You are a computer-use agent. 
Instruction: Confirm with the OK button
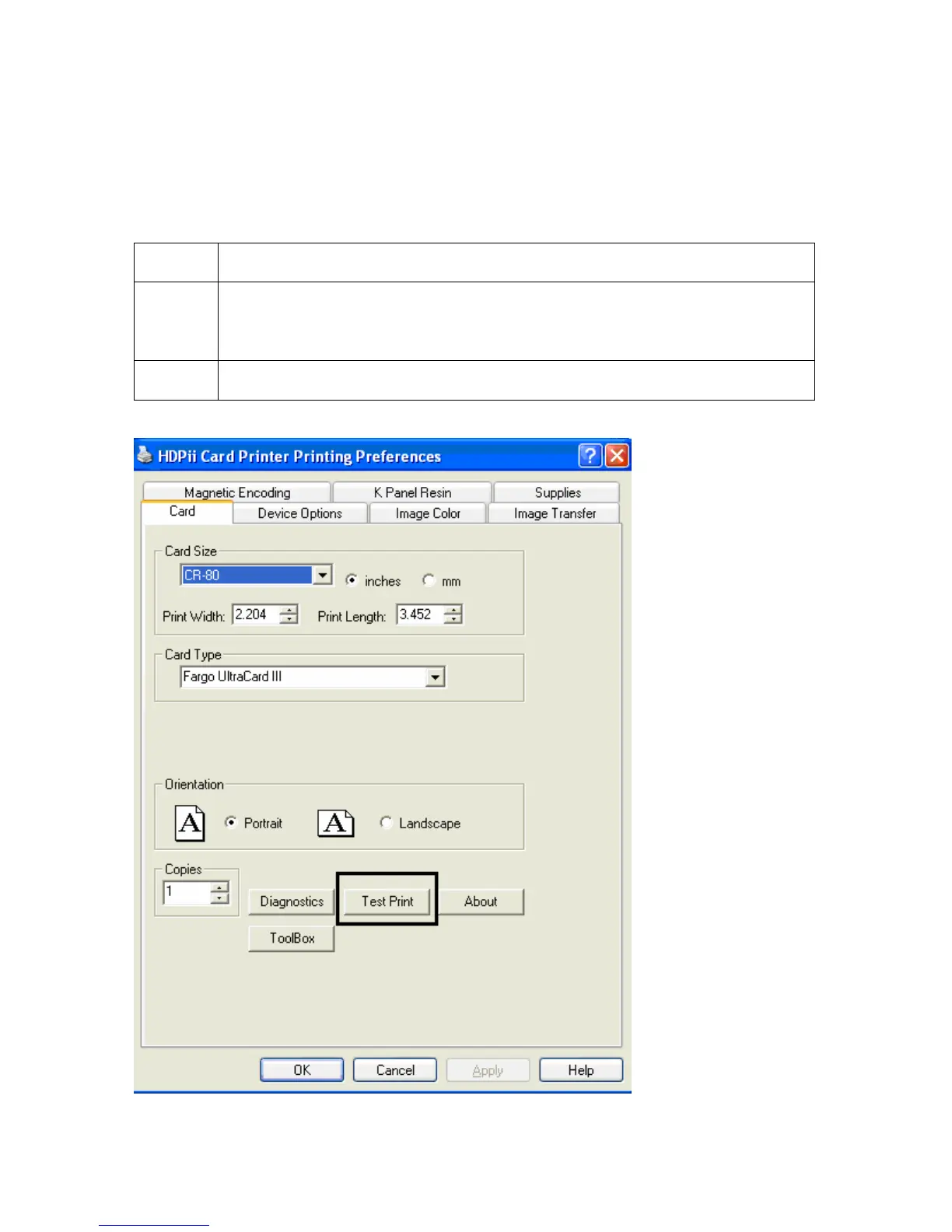pos(302,1070)
